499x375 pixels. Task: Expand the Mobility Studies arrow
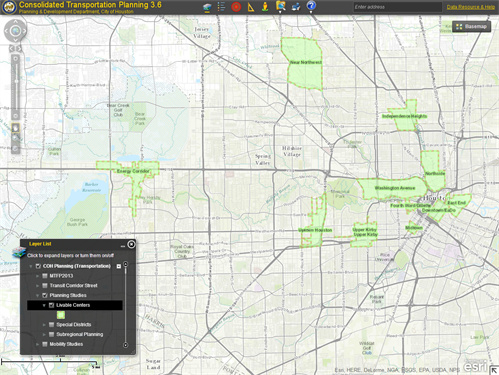[x=38, y=344]
